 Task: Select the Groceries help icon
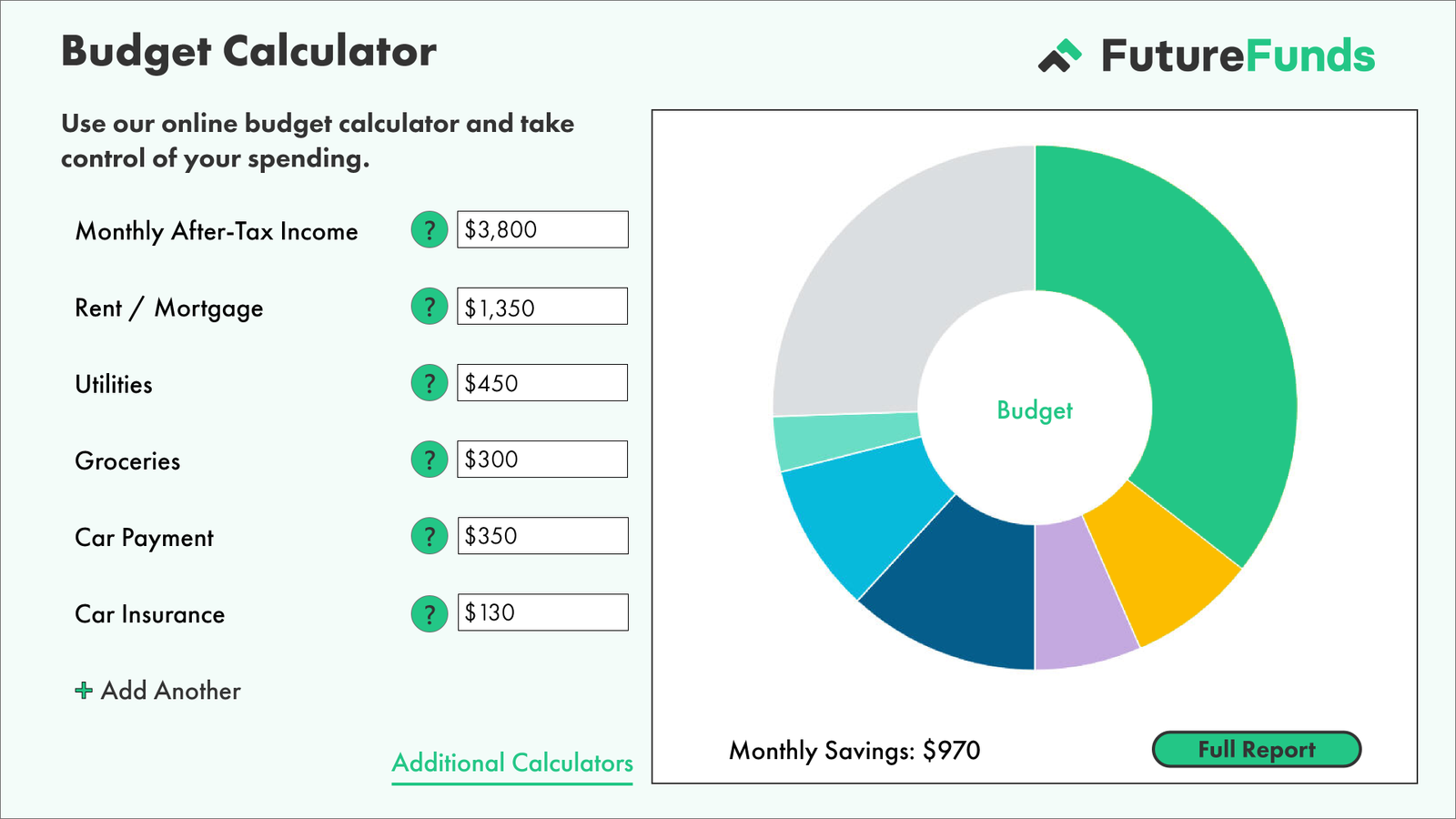[429, 460]
